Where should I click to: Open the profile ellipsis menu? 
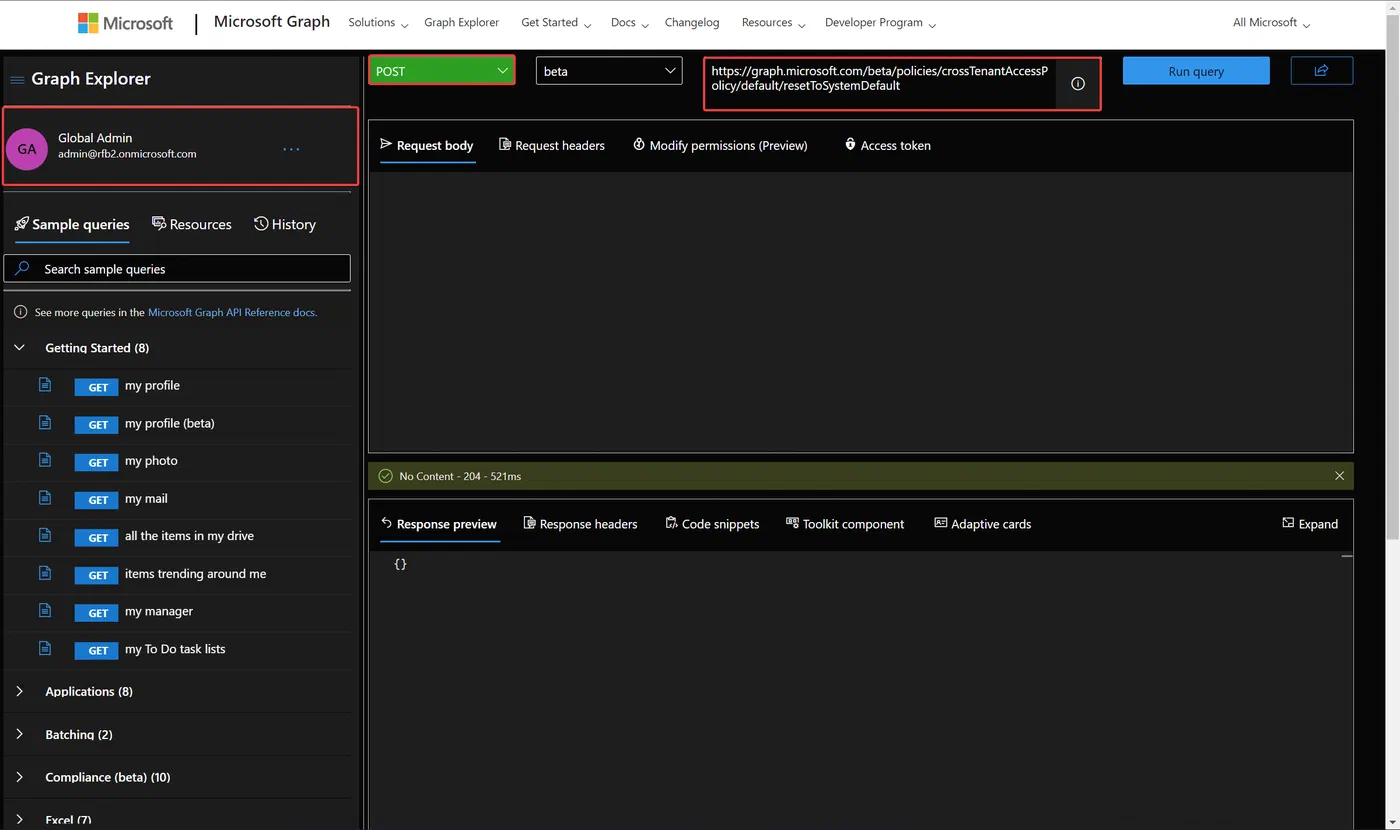pos(291,149)
